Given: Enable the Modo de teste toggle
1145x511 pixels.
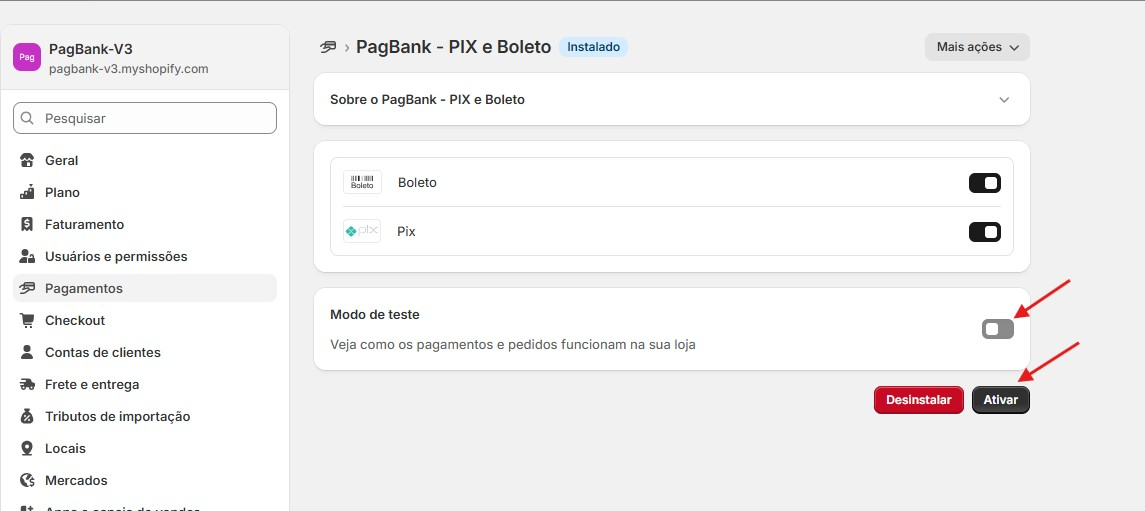Looking at the screenshot, I should (x=997, y=329).
